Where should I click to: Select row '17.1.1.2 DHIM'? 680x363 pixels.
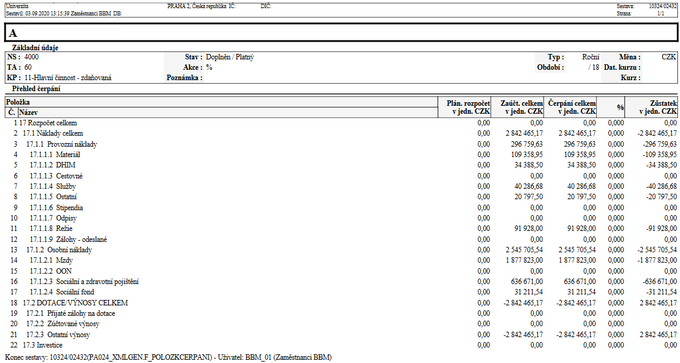pos(341,165)
